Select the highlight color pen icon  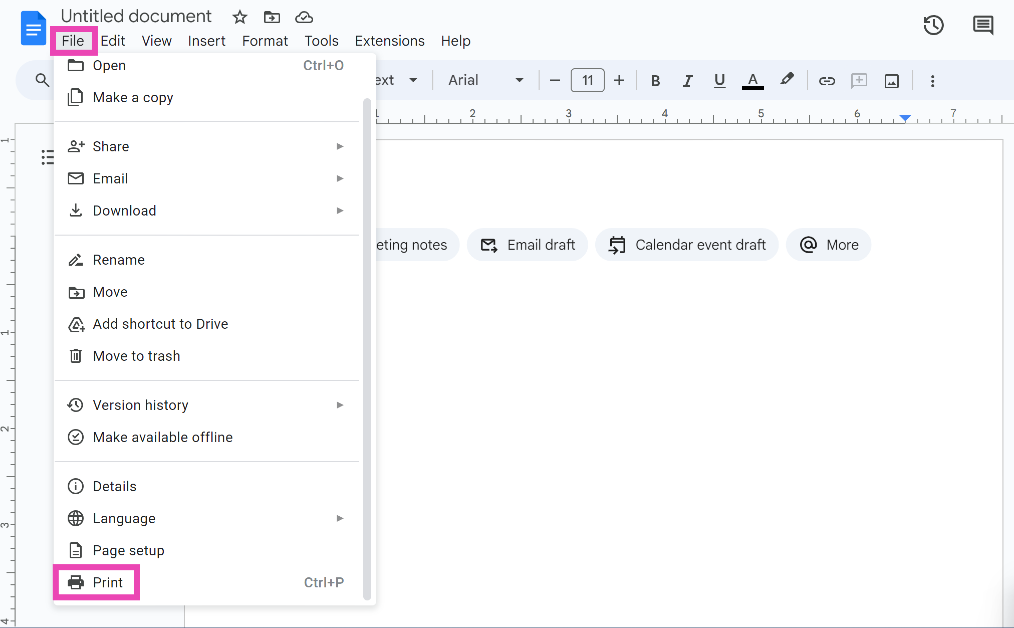(x=787, y=80)
